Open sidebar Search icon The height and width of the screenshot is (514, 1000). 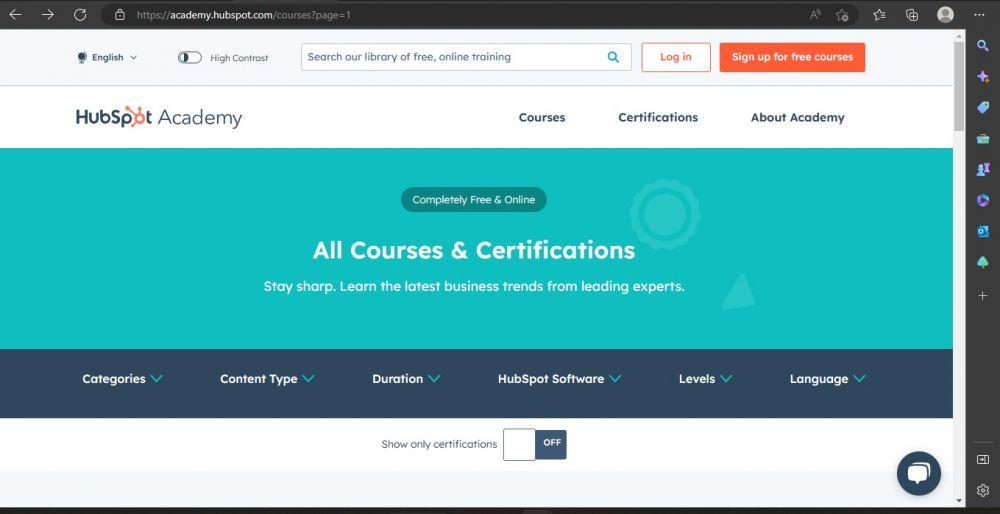(983, 45)
